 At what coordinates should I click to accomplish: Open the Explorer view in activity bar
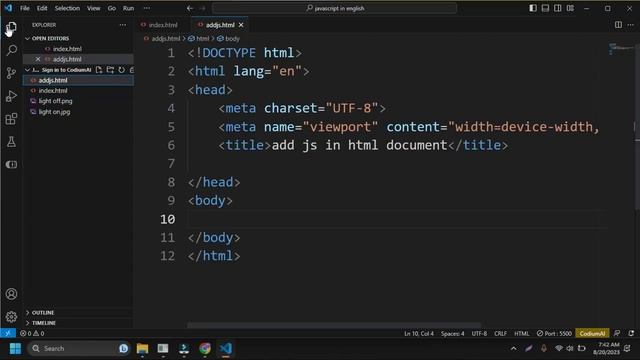click(x=11, y=27)
